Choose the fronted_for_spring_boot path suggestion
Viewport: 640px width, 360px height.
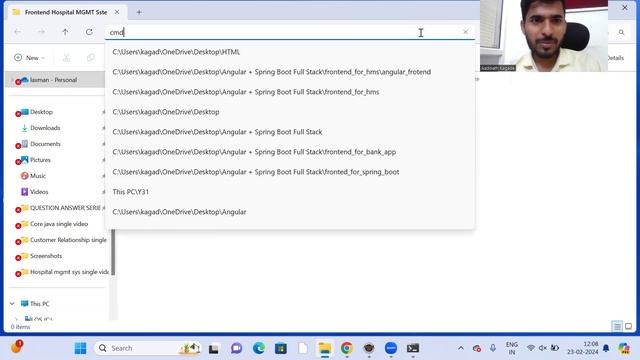(290, 172)
